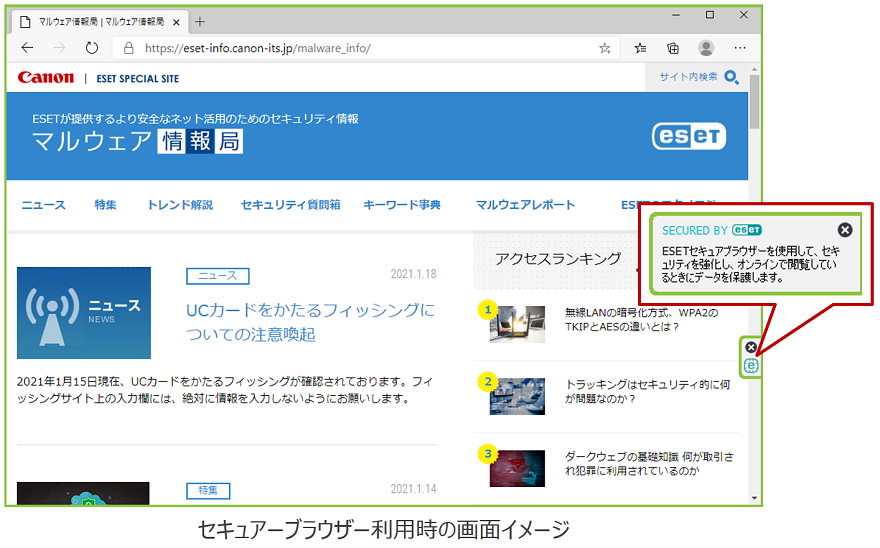Open the browser settings three-dot menu
880x548 pixels.
click(740, 48)
